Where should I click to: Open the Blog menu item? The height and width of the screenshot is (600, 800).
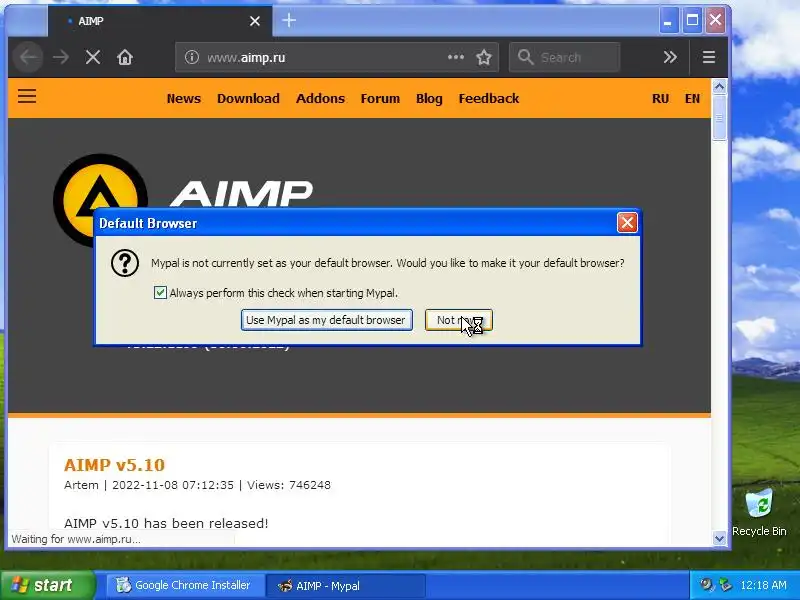click(429, 99)
